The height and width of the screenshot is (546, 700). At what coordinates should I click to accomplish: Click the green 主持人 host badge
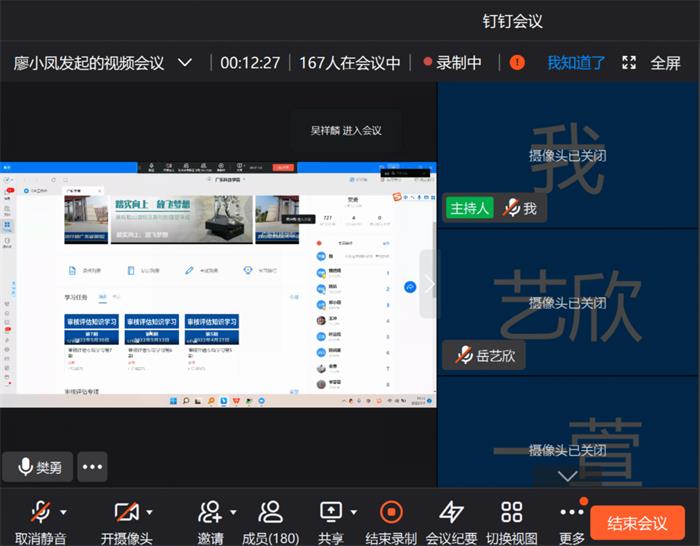pos(470,208)
